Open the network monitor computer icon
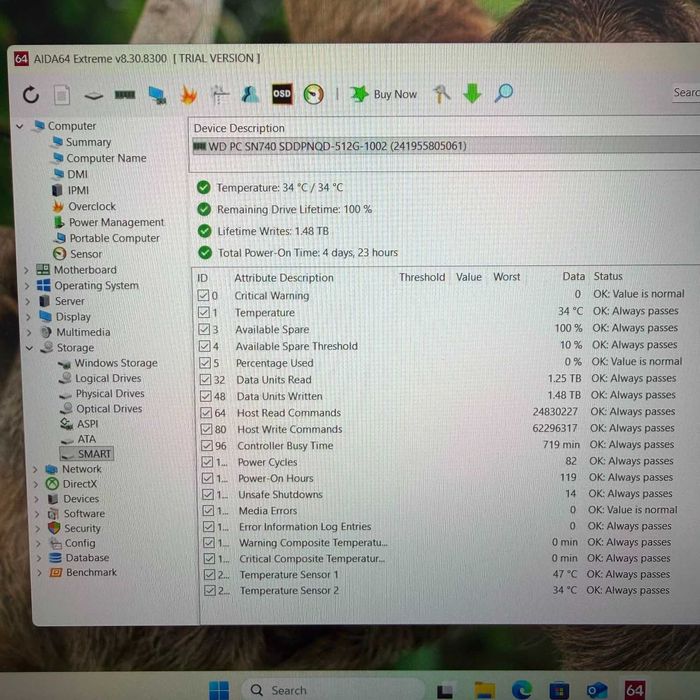Screen dimensions: 700x700 click(x=157, y=95)
